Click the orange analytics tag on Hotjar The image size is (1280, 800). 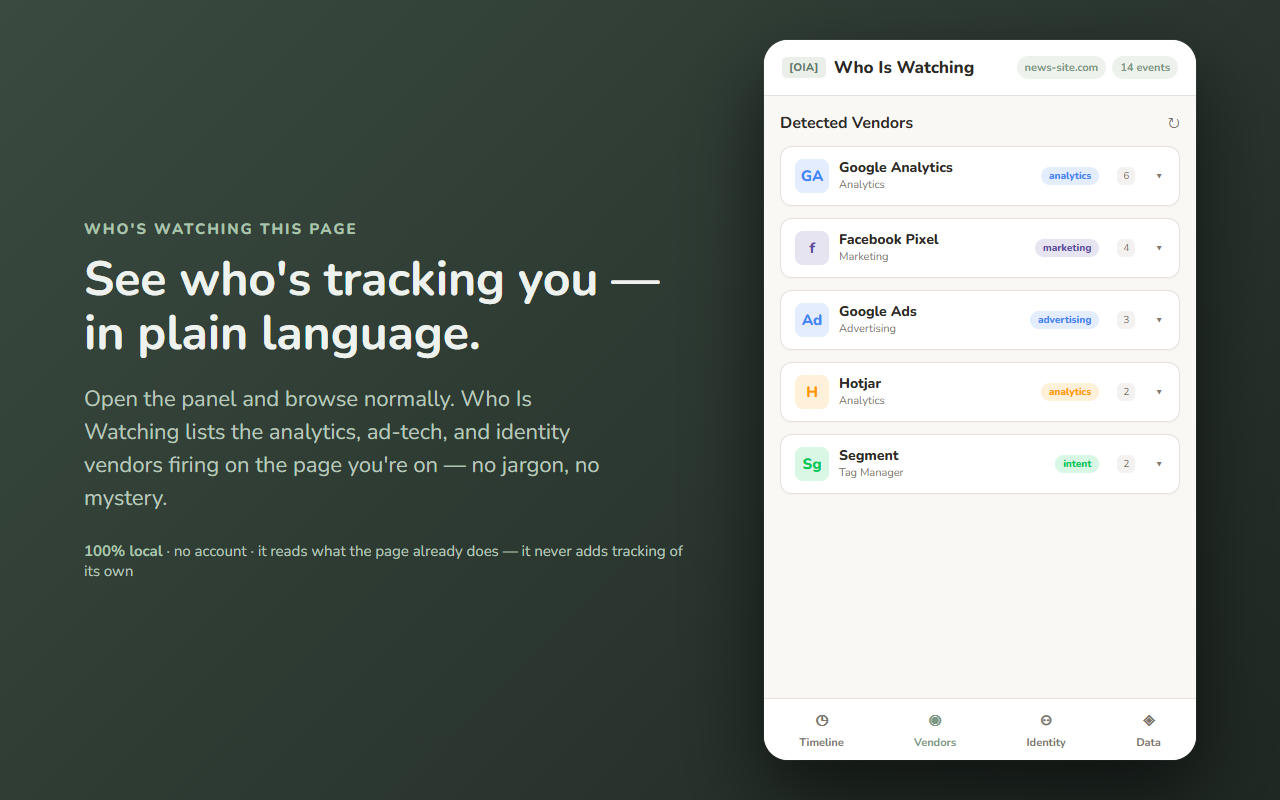(x=1070, y=392)
